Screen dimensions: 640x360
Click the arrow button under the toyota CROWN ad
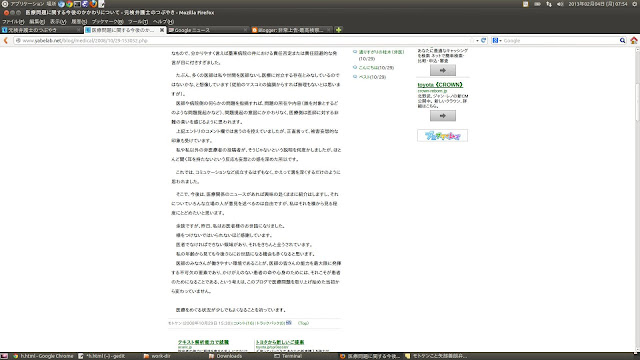pos(442,116)
